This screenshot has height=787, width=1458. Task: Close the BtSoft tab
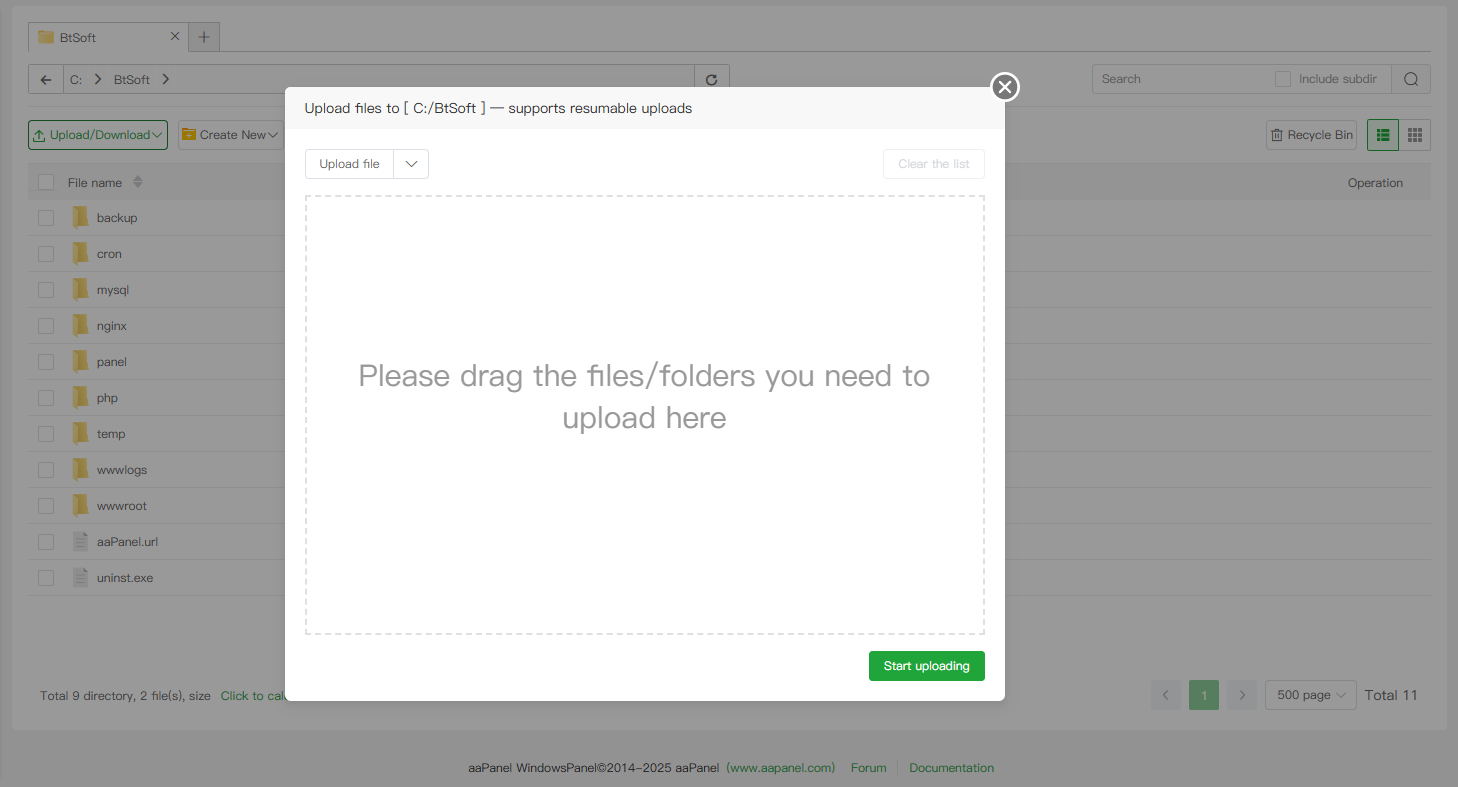pos(175,36)
